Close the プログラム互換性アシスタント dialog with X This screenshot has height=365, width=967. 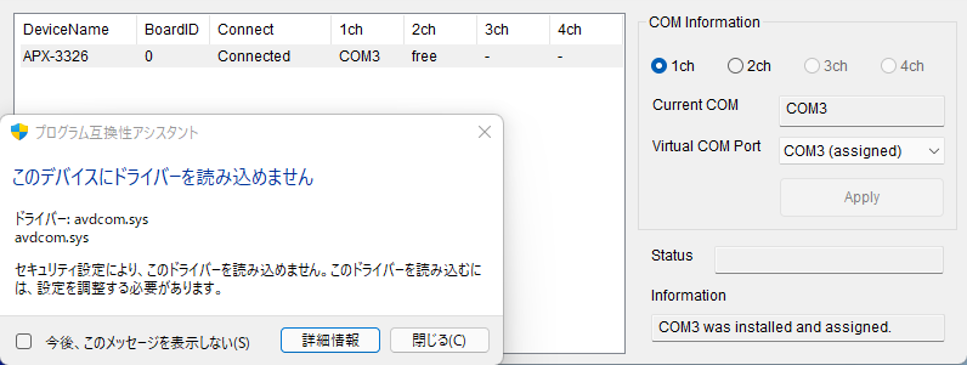pos(485,131)
